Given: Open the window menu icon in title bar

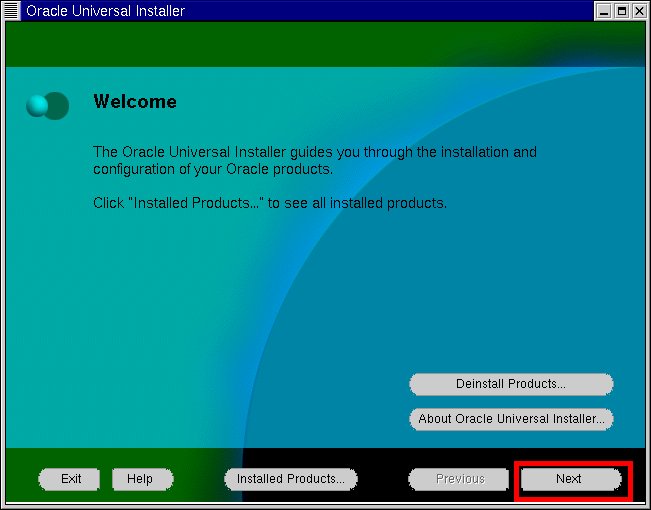Looking at the screenshot, I should (x=11, y=10).
